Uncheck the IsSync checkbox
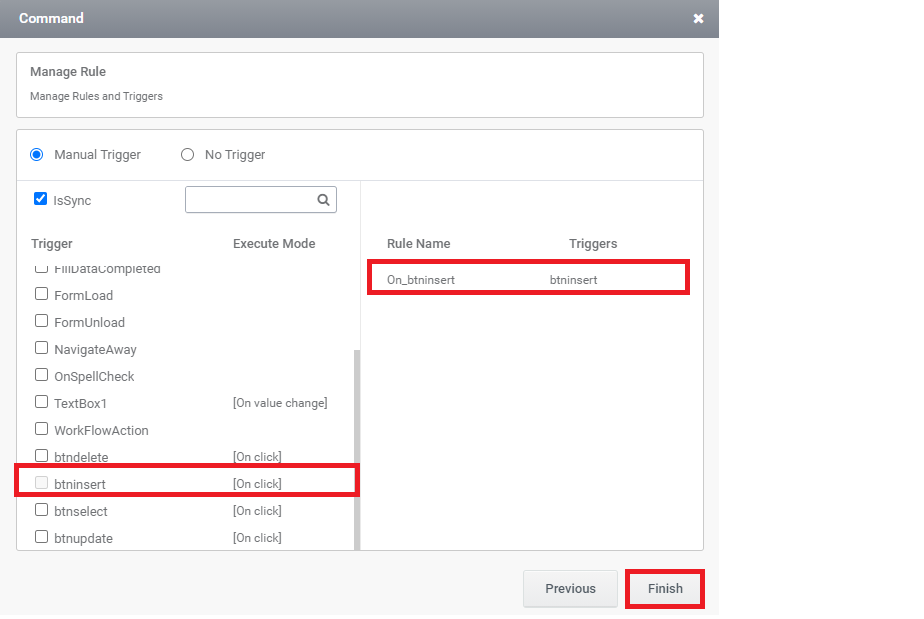924x619 pixels. [x=40, y=199]
